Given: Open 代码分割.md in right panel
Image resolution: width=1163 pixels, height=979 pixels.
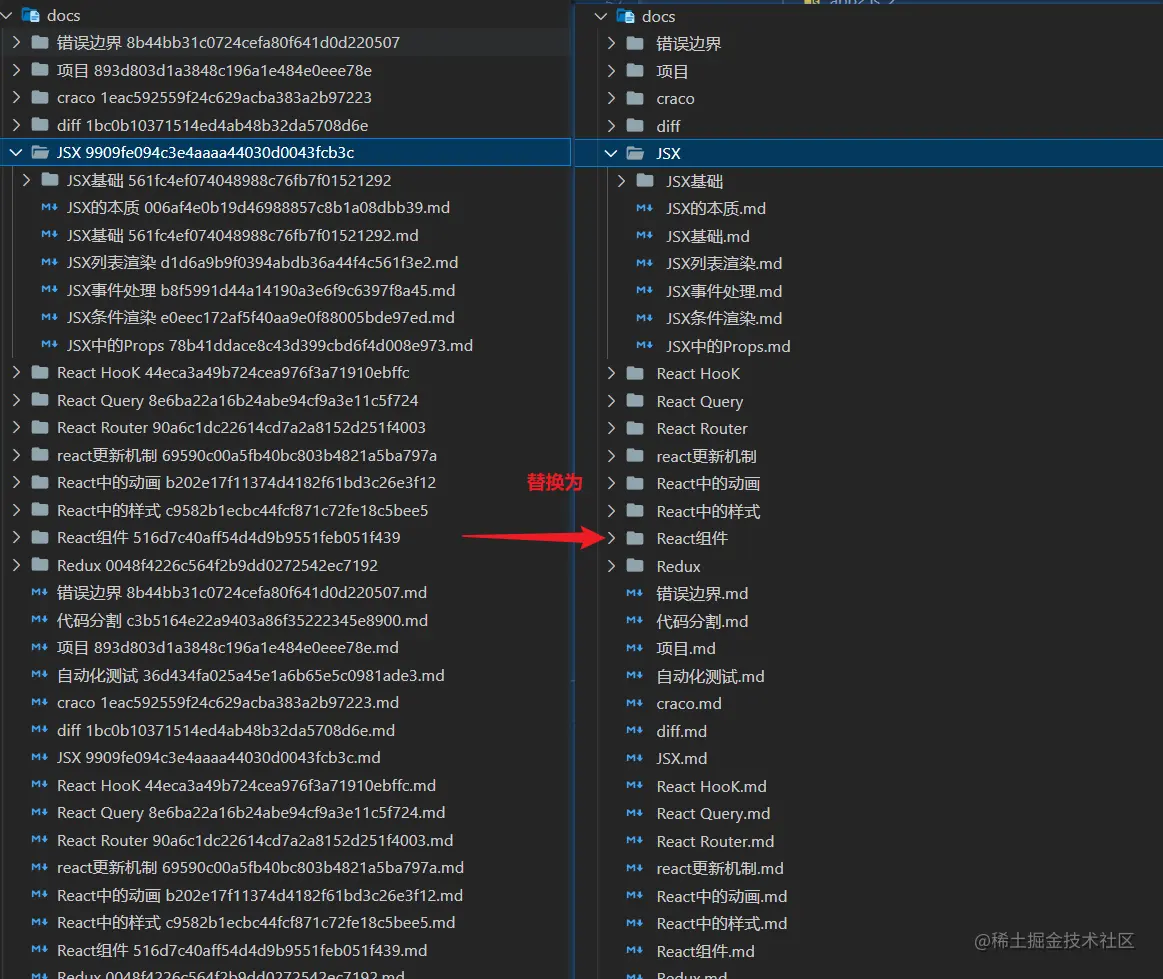Looking at the screenshot, I should 702,622.
